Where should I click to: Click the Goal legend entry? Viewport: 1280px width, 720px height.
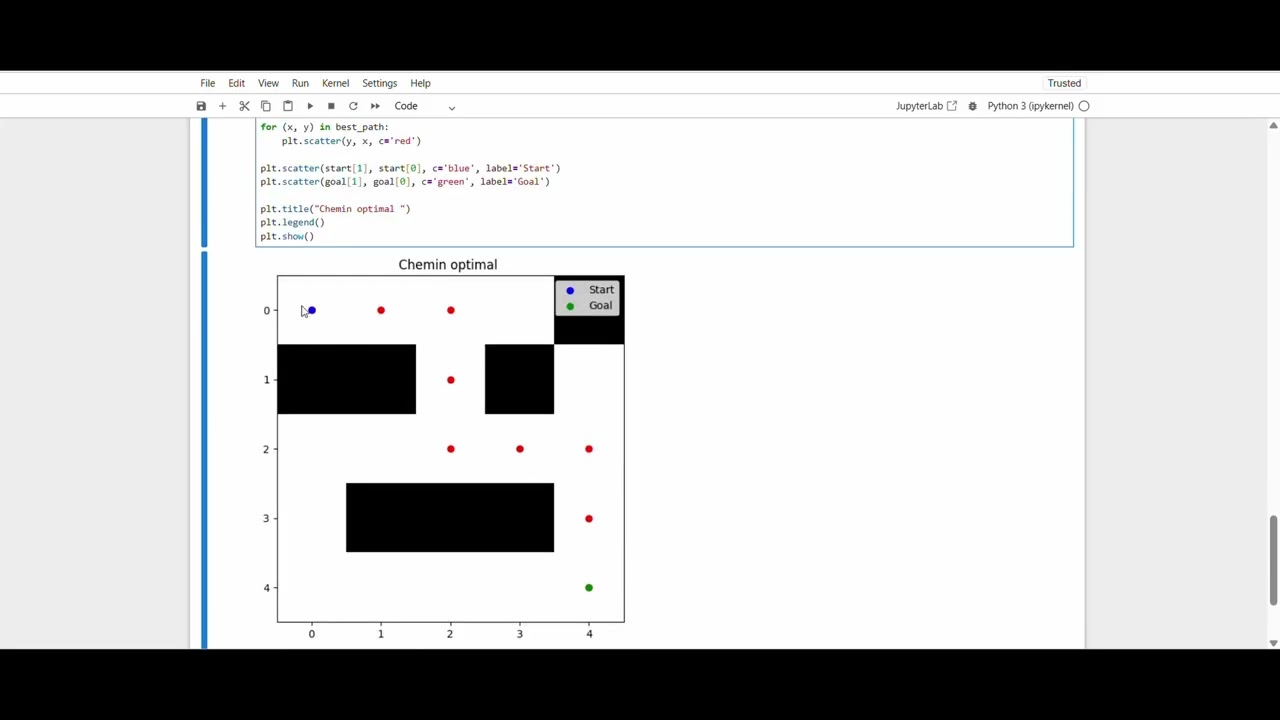(x=590, y=306)
